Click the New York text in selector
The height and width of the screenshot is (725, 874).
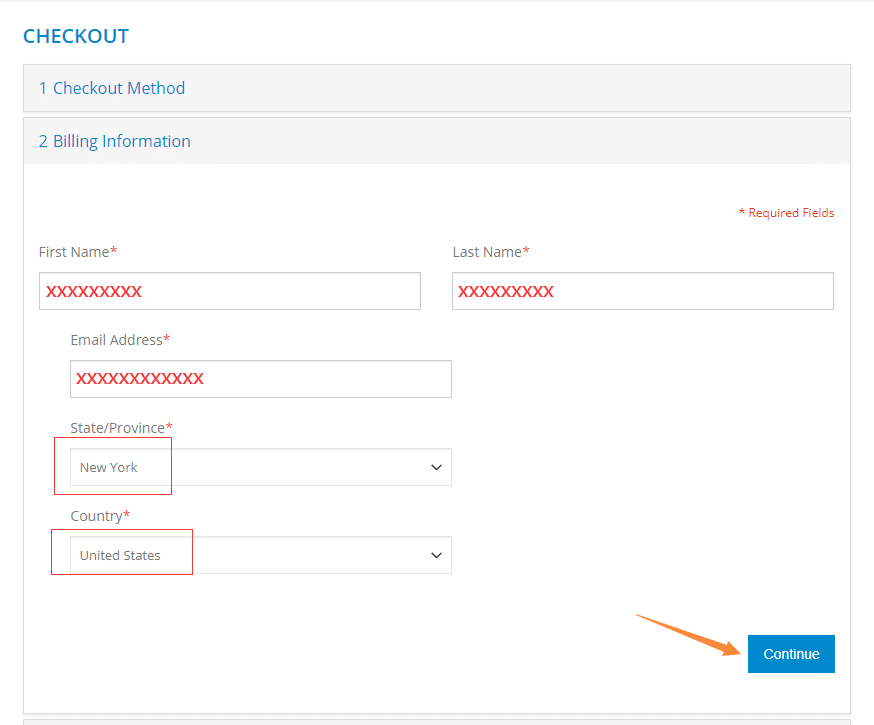coord(108,468)
